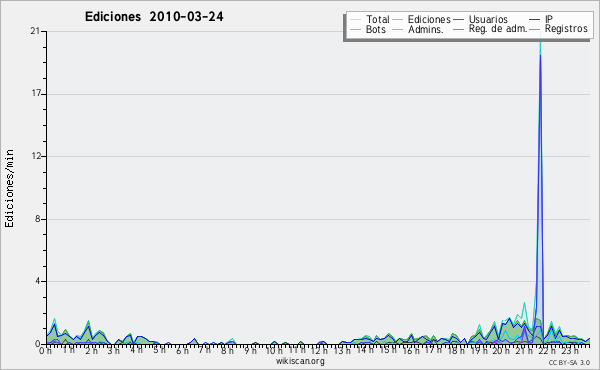Viewport: 600px width, 370px height.
Task: Click the x-axis label '0 h'
Action: tap(45, 350)
